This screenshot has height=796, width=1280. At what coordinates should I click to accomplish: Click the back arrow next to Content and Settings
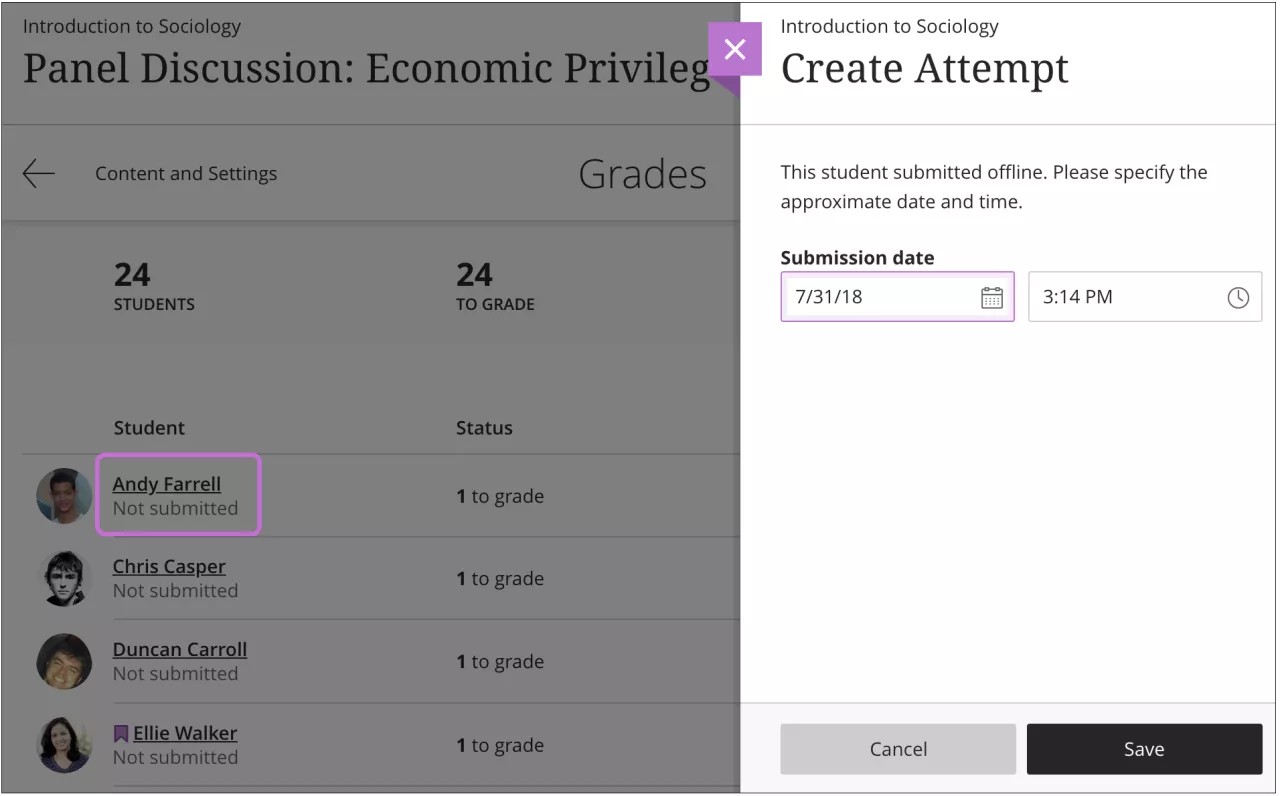pyautogui.click(x=37, y=173)
